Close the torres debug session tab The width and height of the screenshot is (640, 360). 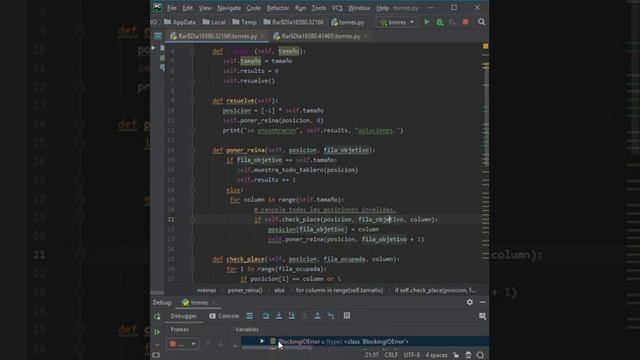coord(213,303)
